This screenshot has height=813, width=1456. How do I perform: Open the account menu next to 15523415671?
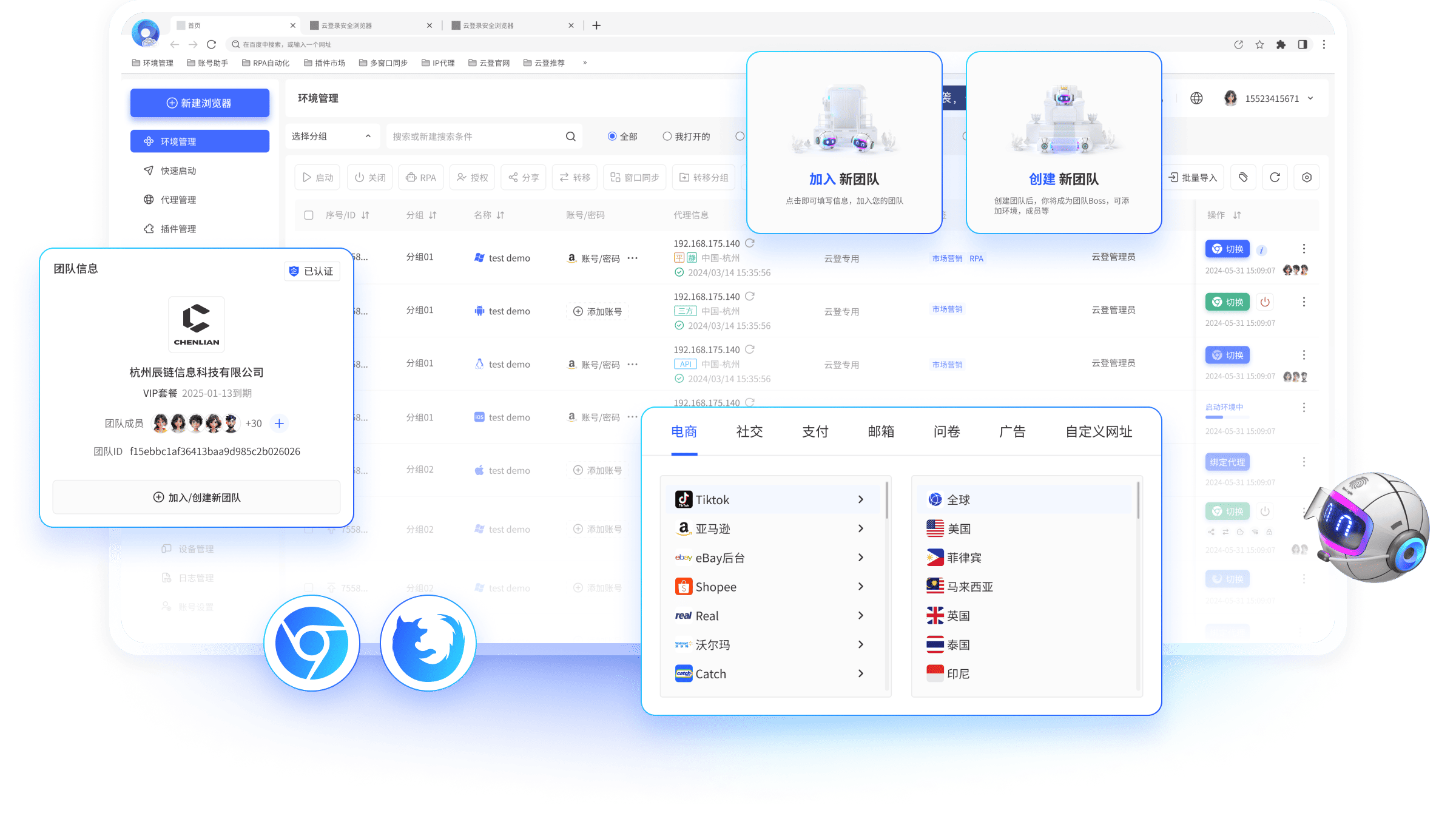coord(1310,98)
